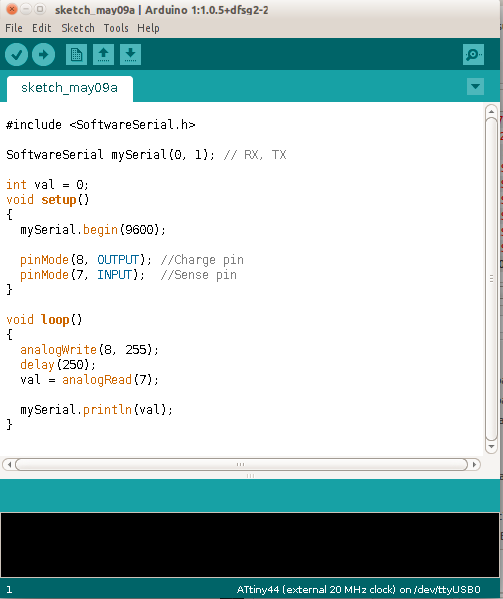Minimize the Arduino window
The height and width of the screenshot is (599, 503).
[26, 9]
